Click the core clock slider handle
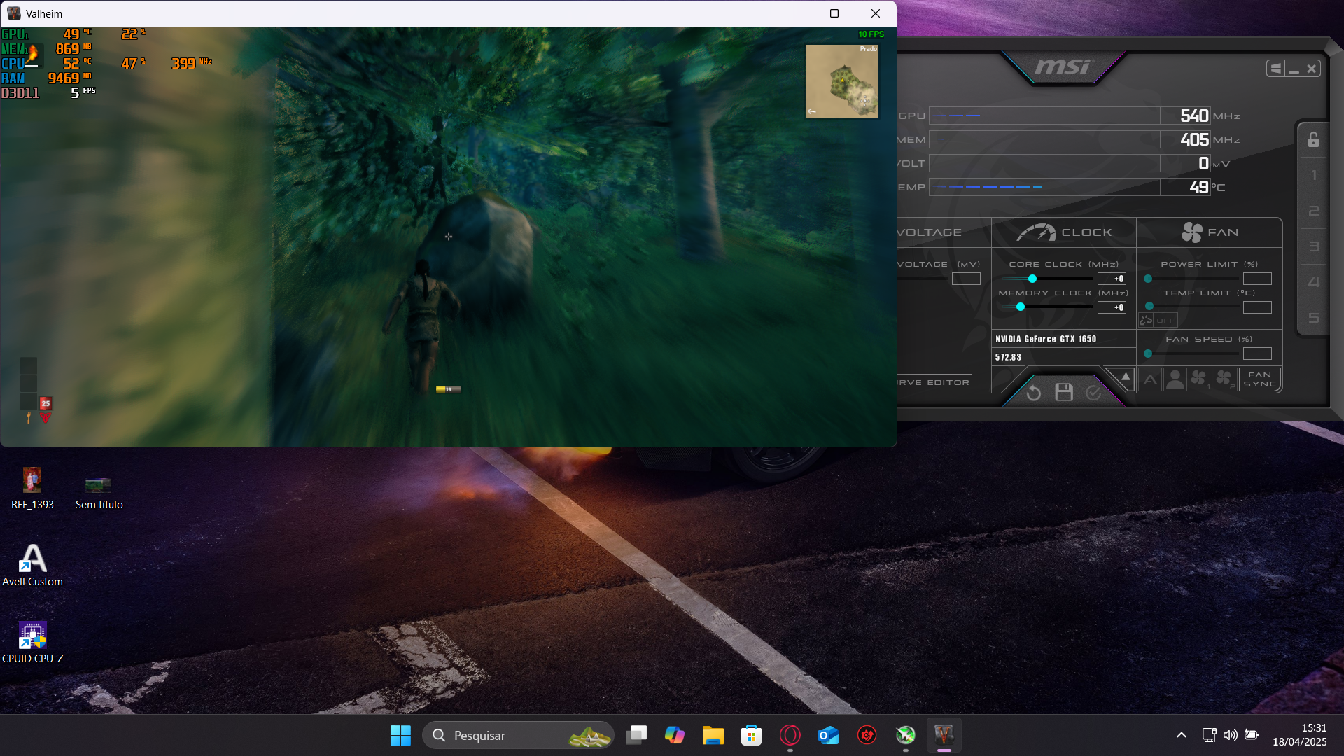 (1032, 279)
